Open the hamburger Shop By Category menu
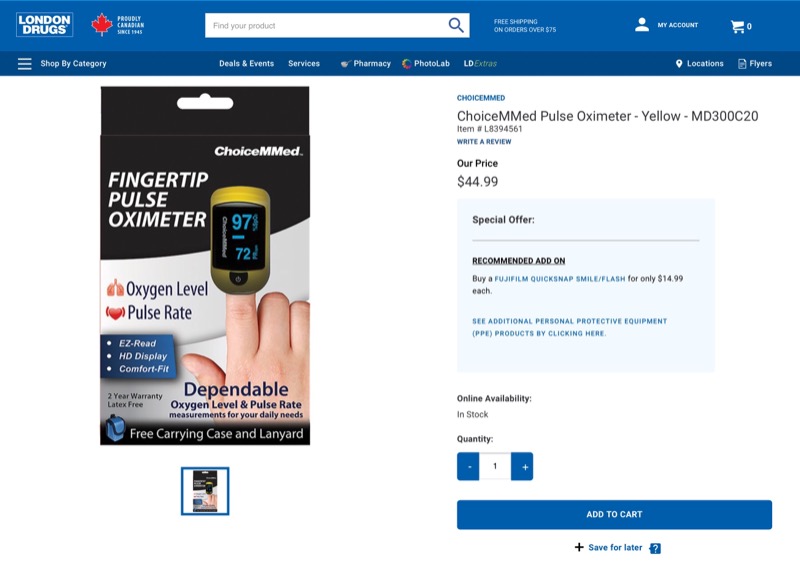The height and width of the screenshot is (565, 800). tap(24, 64)
